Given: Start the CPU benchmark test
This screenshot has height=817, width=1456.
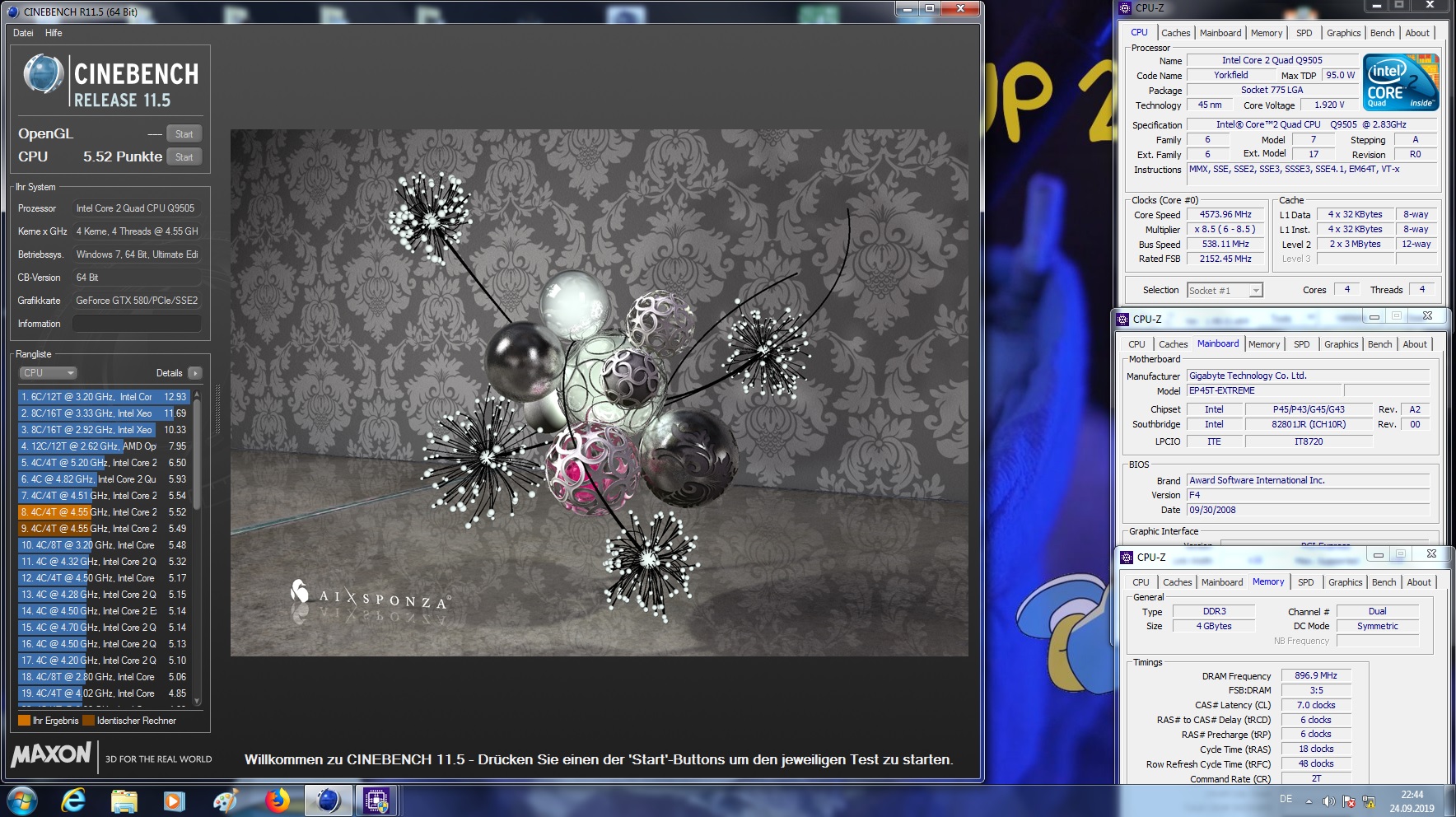Looking at the screenshot, I should point(184,157).
